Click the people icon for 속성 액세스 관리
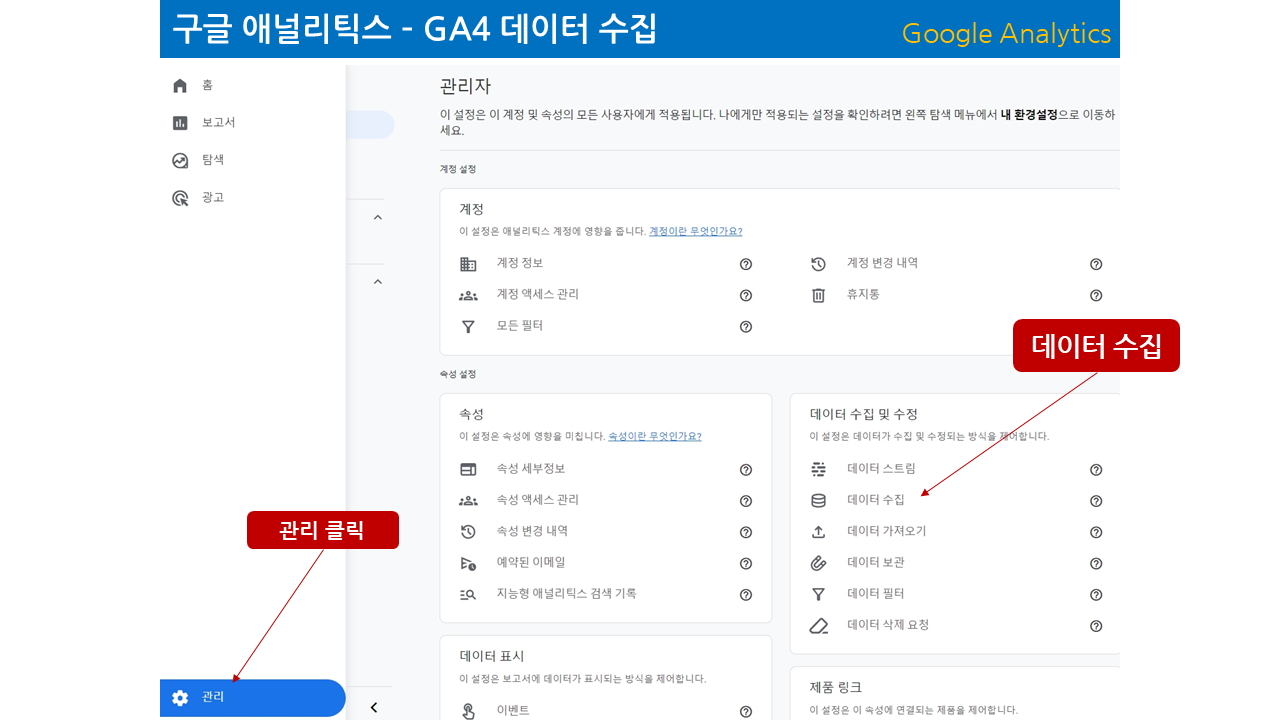 pyautogui.click(x=468, y=500)
